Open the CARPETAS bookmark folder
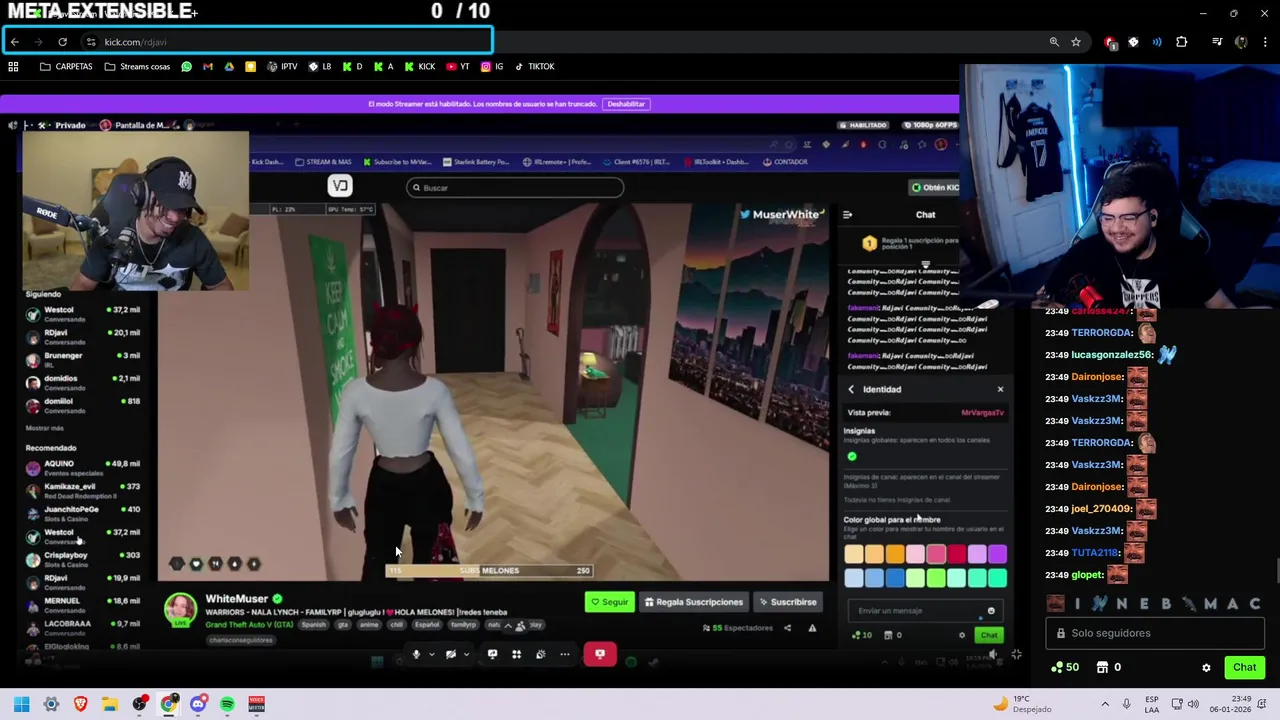1280x720 pixels. tap(66, 67)
